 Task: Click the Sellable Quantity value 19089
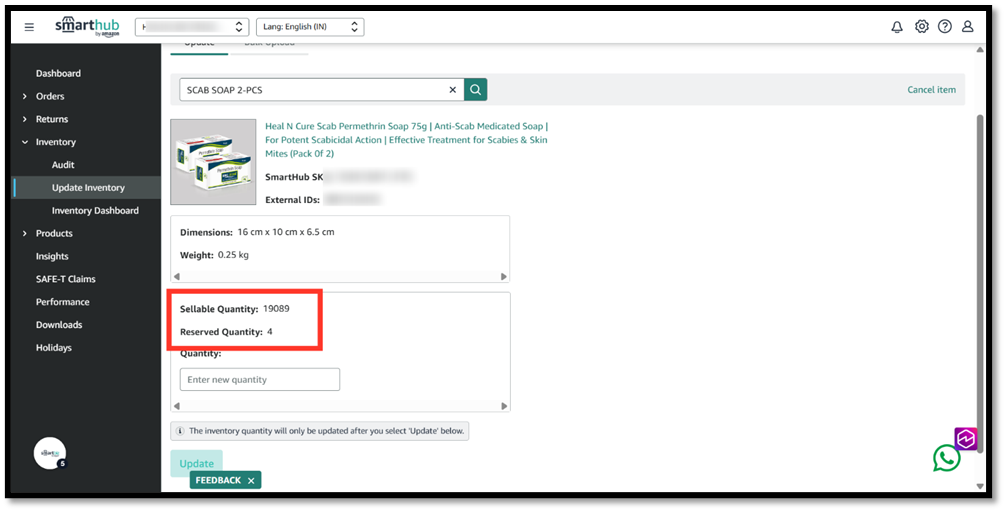tap(276, 308)
